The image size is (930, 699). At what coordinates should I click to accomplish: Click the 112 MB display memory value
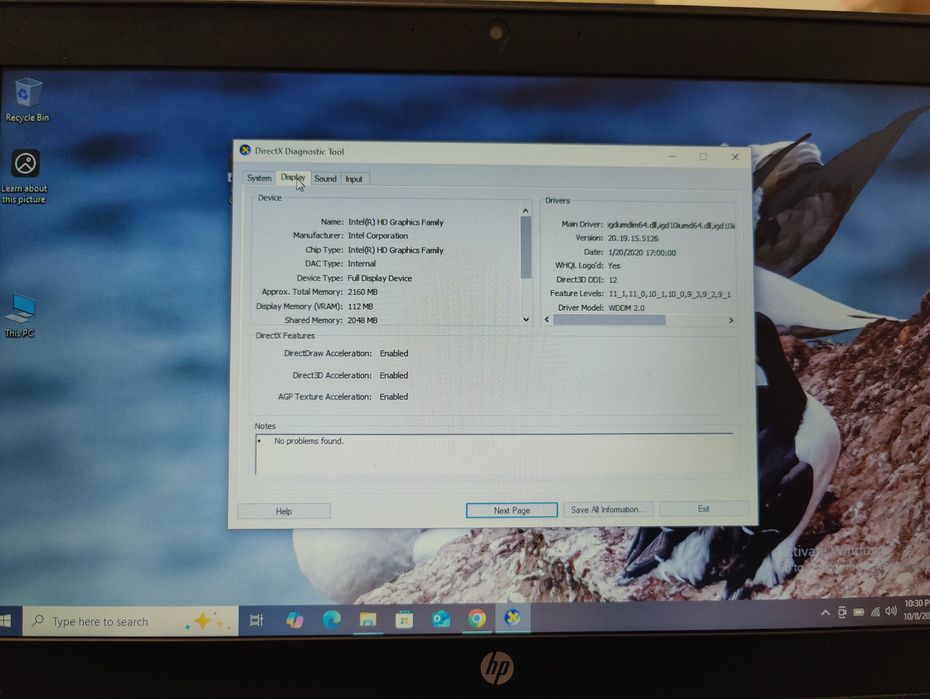click(x=360, y=307)
